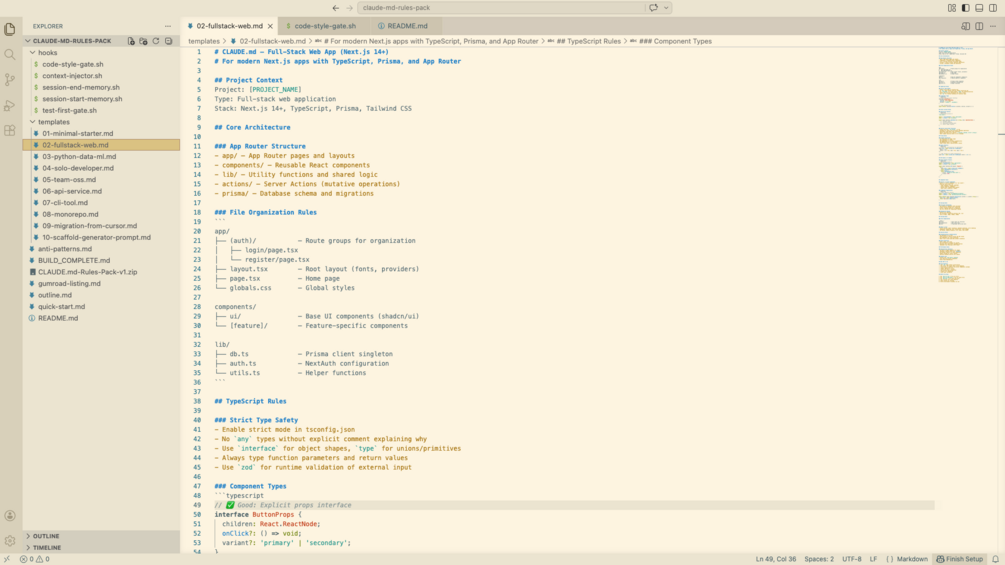This screenshot has width=1005, height=565.
Task: Click Finish Setup in status bar
Action: click(959, 559)
